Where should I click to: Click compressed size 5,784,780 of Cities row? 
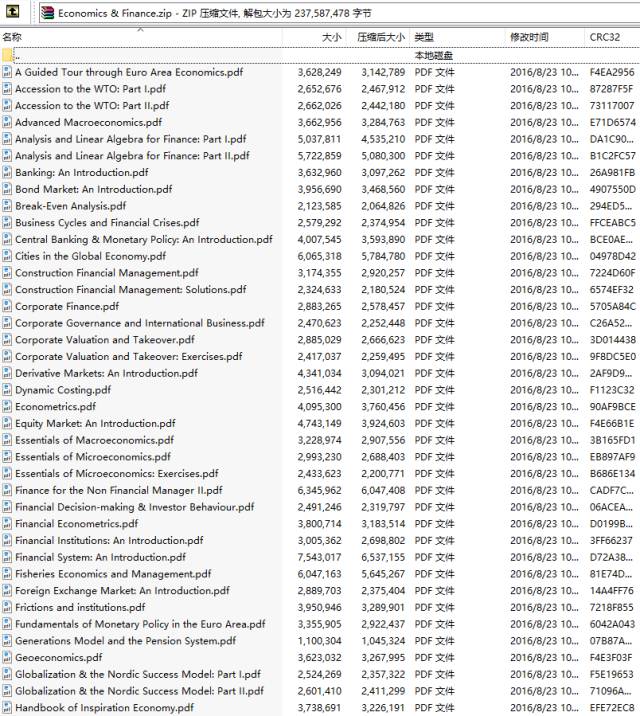[383, 256]
